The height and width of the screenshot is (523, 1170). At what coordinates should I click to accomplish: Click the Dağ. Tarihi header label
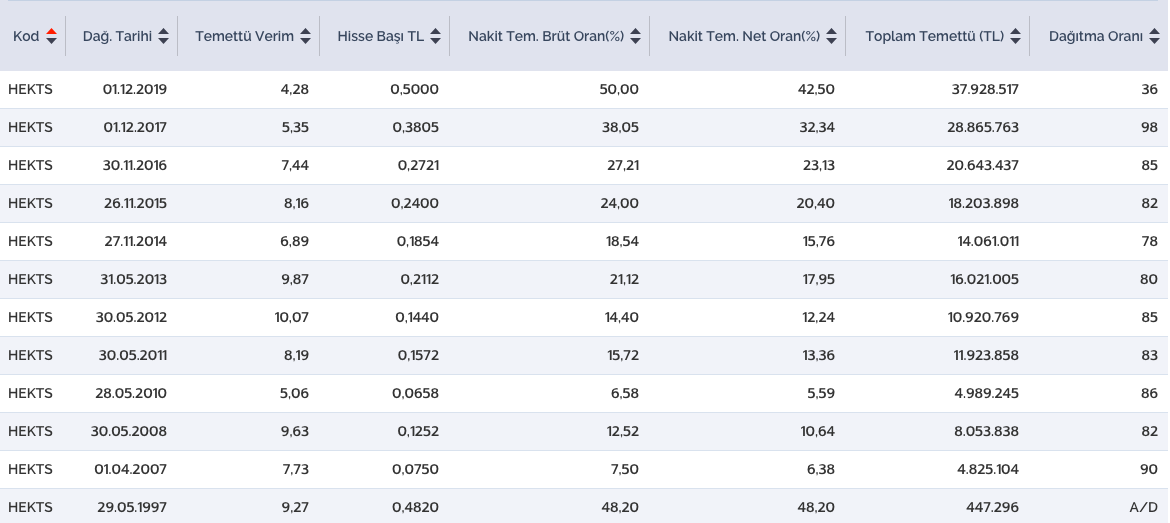click(x=117, y=36)
